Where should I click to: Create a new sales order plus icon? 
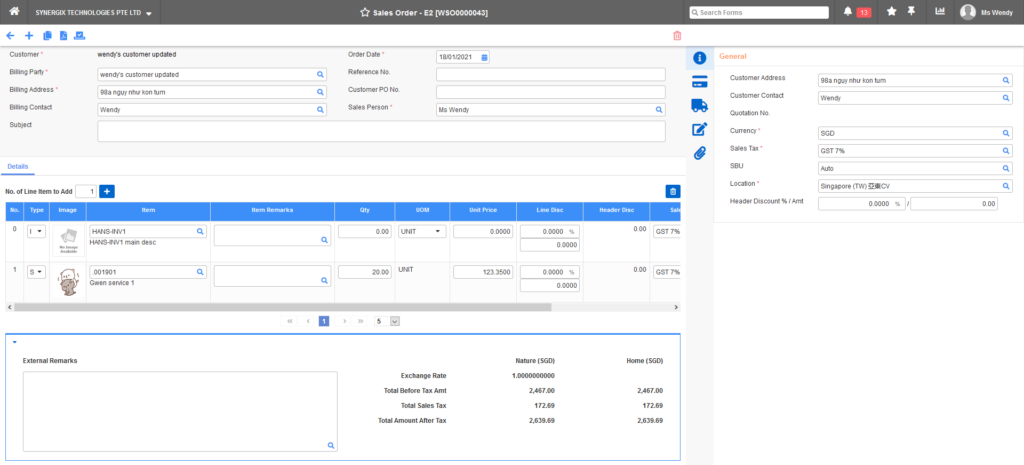point(29,36)
